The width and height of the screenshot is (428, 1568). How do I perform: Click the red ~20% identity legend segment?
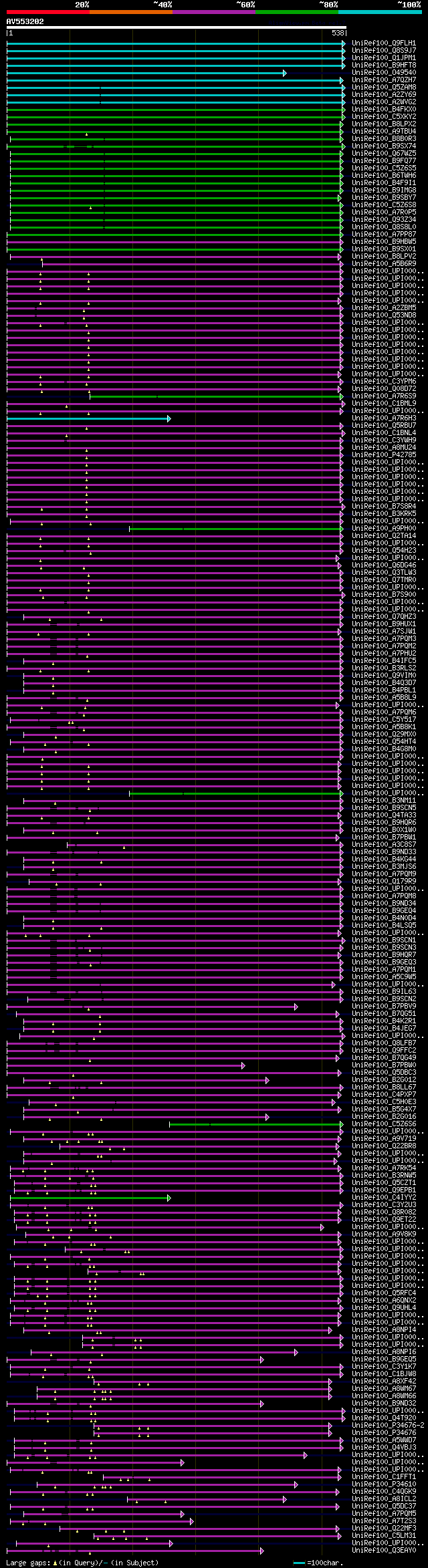(48, 12)
